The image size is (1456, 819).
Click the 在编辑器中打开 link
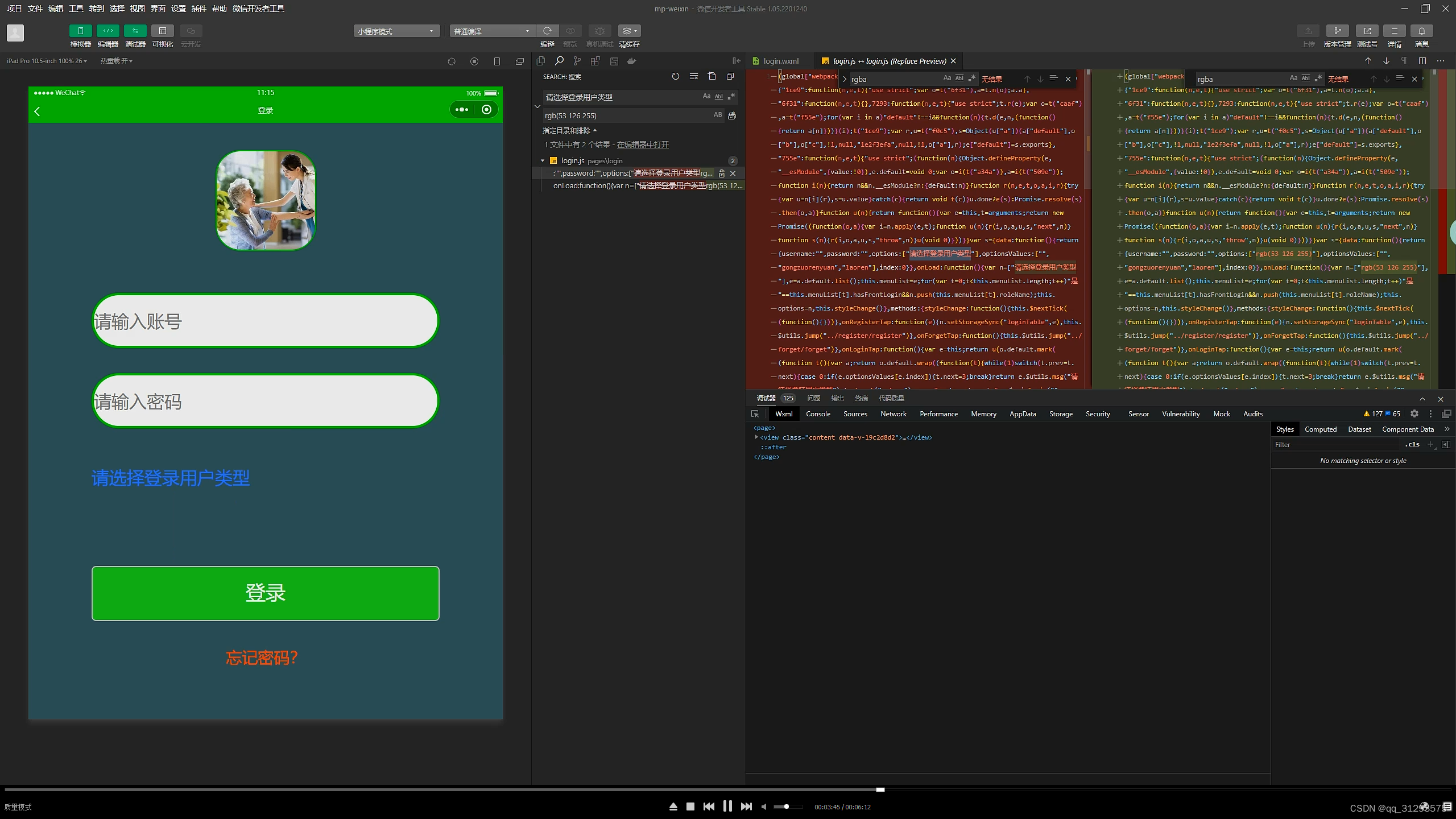[x=643, y=144]
